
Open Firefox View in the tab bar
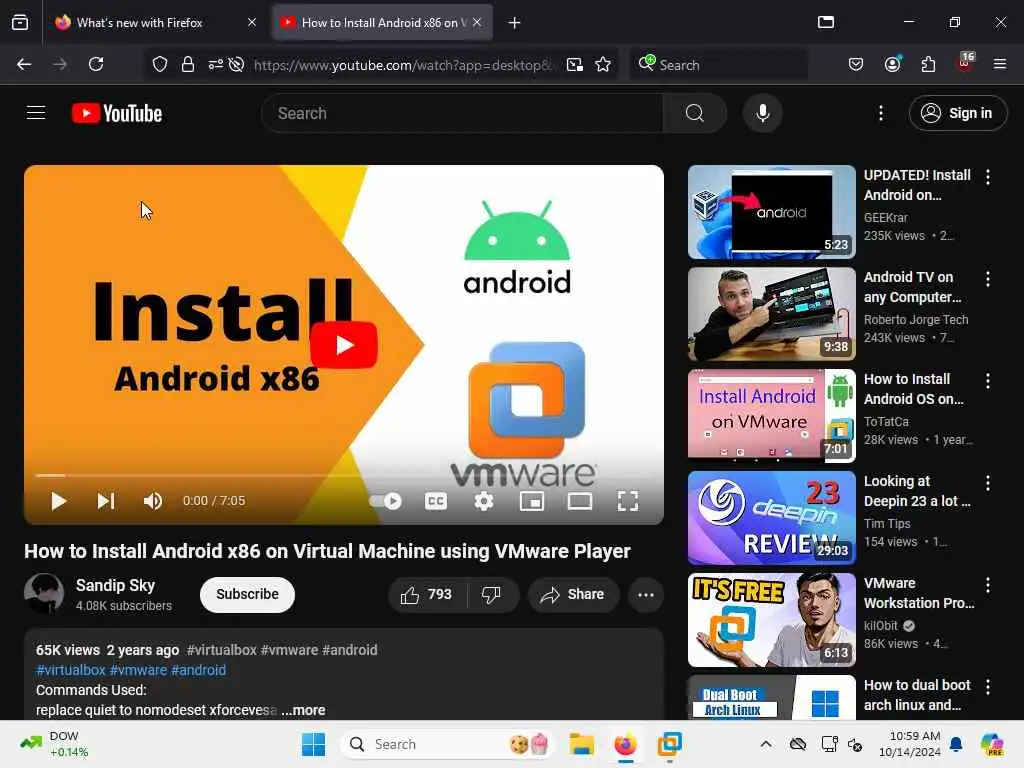tap(20, 22)
